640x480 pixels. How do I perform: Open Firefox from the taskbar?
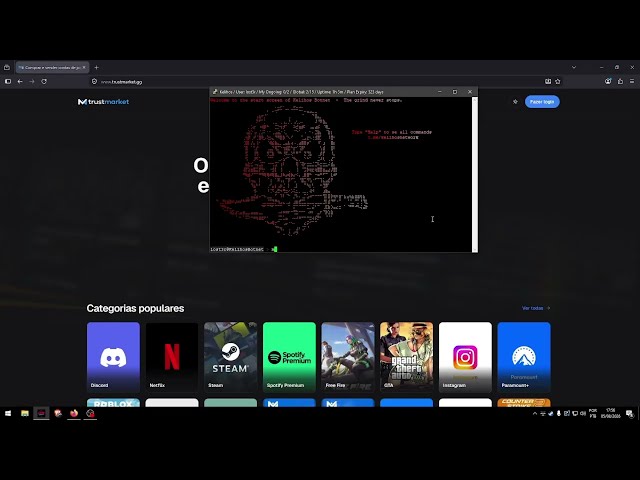click(x=74, y=413)
